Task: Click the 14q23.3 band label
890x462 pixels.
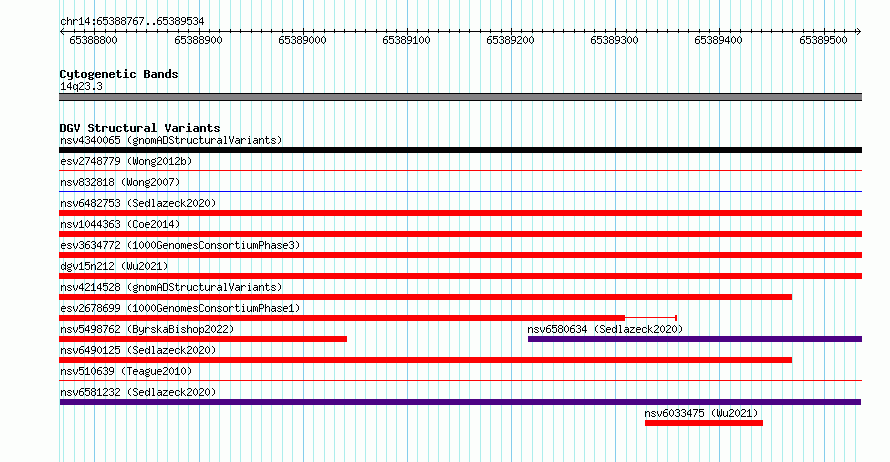Action: point(81,86)
